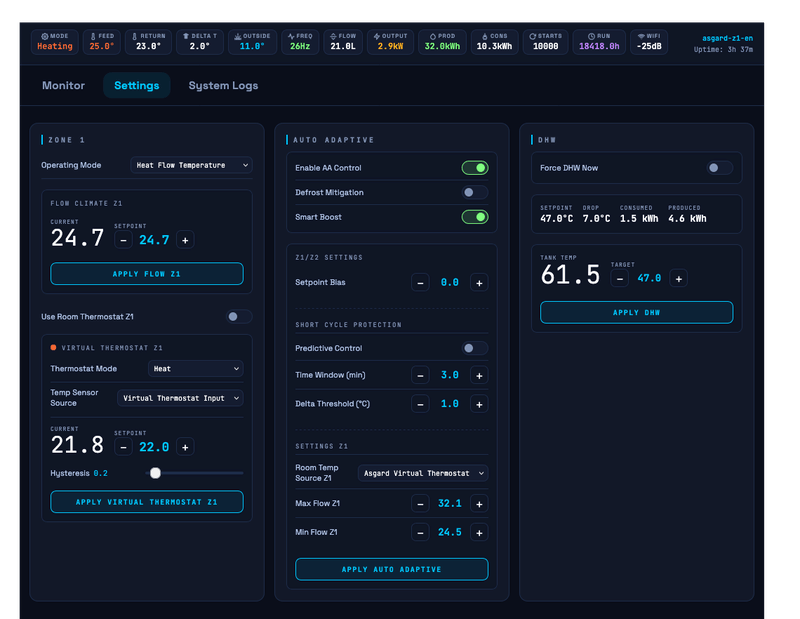Click the Output power lightning icon
The image size is (800, 619).
pos(377,36)
